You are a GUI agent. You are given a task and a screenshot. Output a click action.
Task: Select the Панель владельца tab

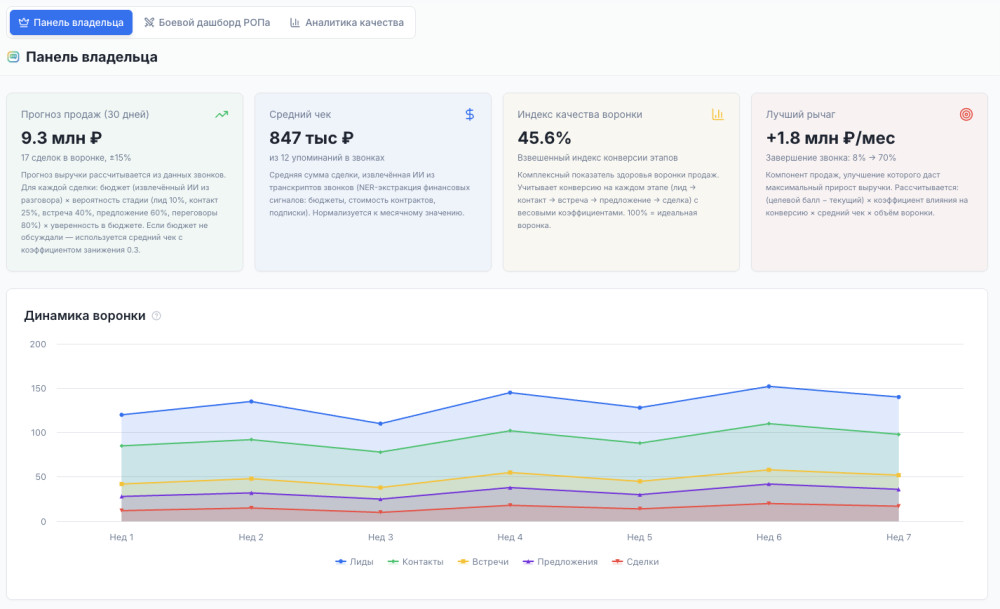point(71,22)
